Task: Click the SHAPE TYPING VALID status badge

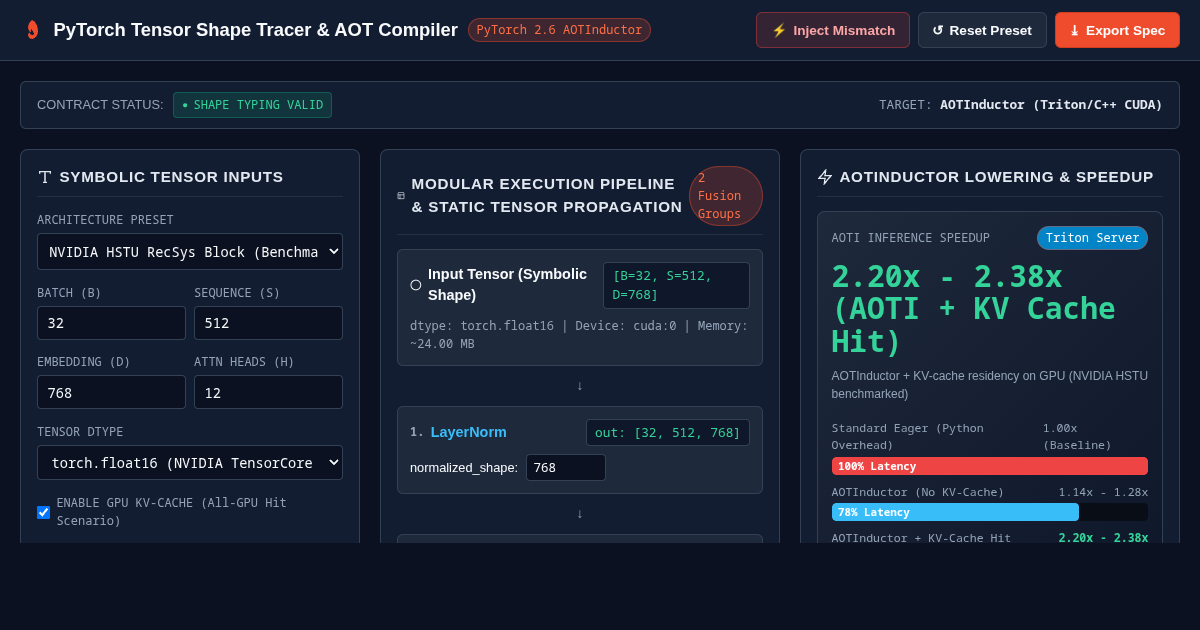Action: (x=252, y=105)
